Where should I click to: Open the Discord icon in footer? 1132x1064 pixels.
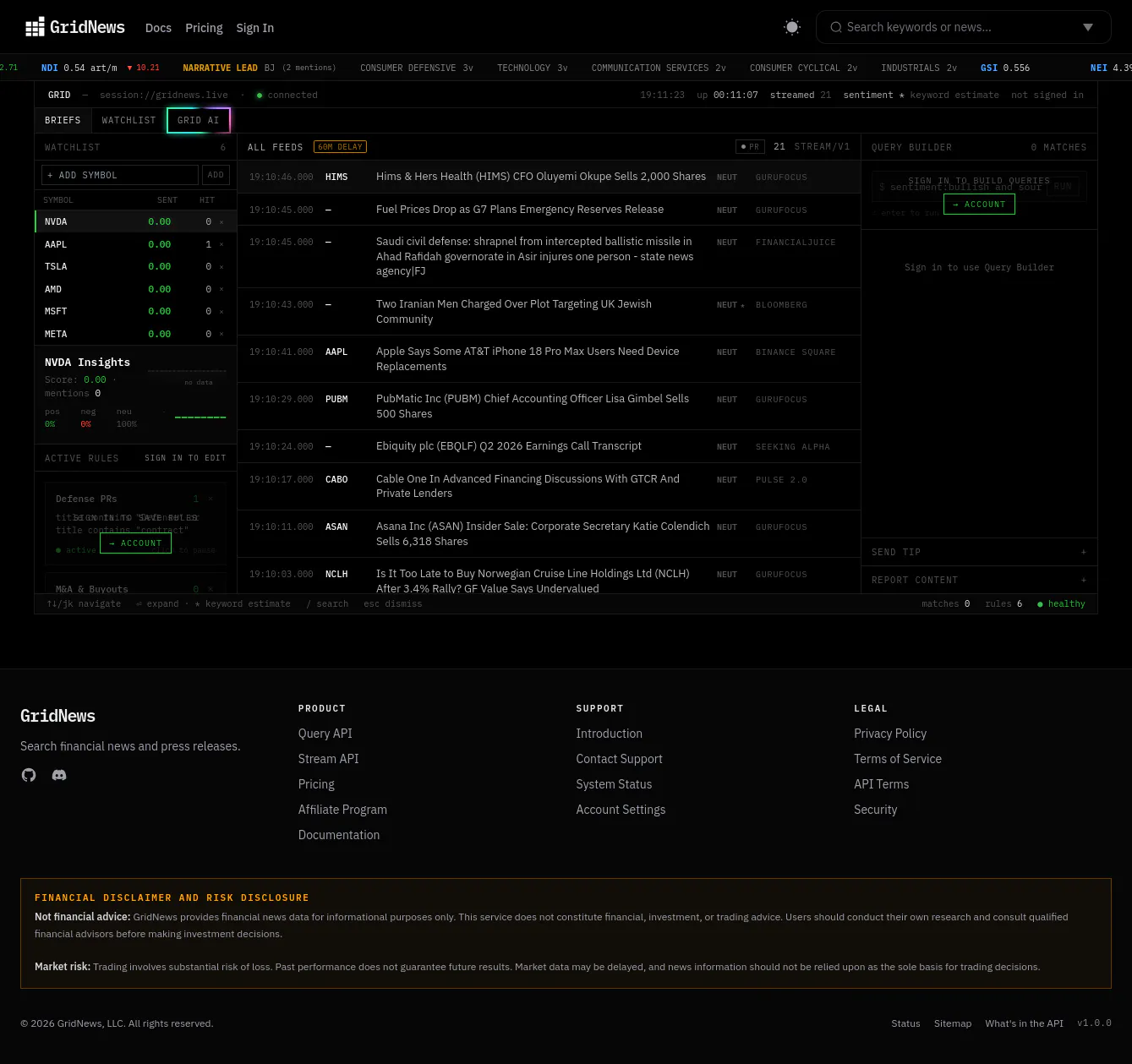point(59,775)
